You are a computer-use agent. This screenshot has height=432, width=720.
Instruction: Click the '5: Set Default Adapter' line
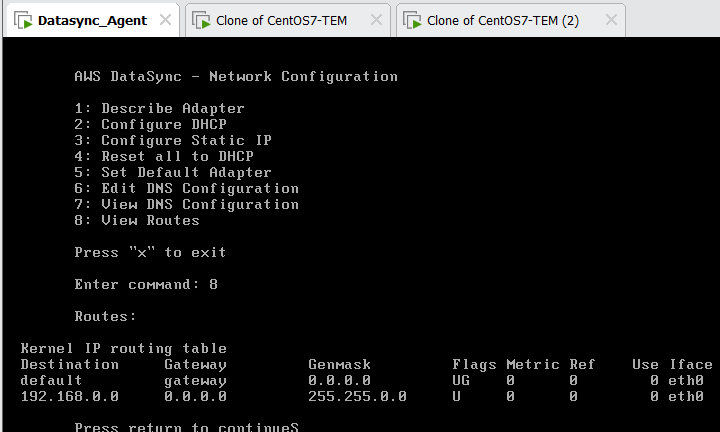(x=173, y=172)
